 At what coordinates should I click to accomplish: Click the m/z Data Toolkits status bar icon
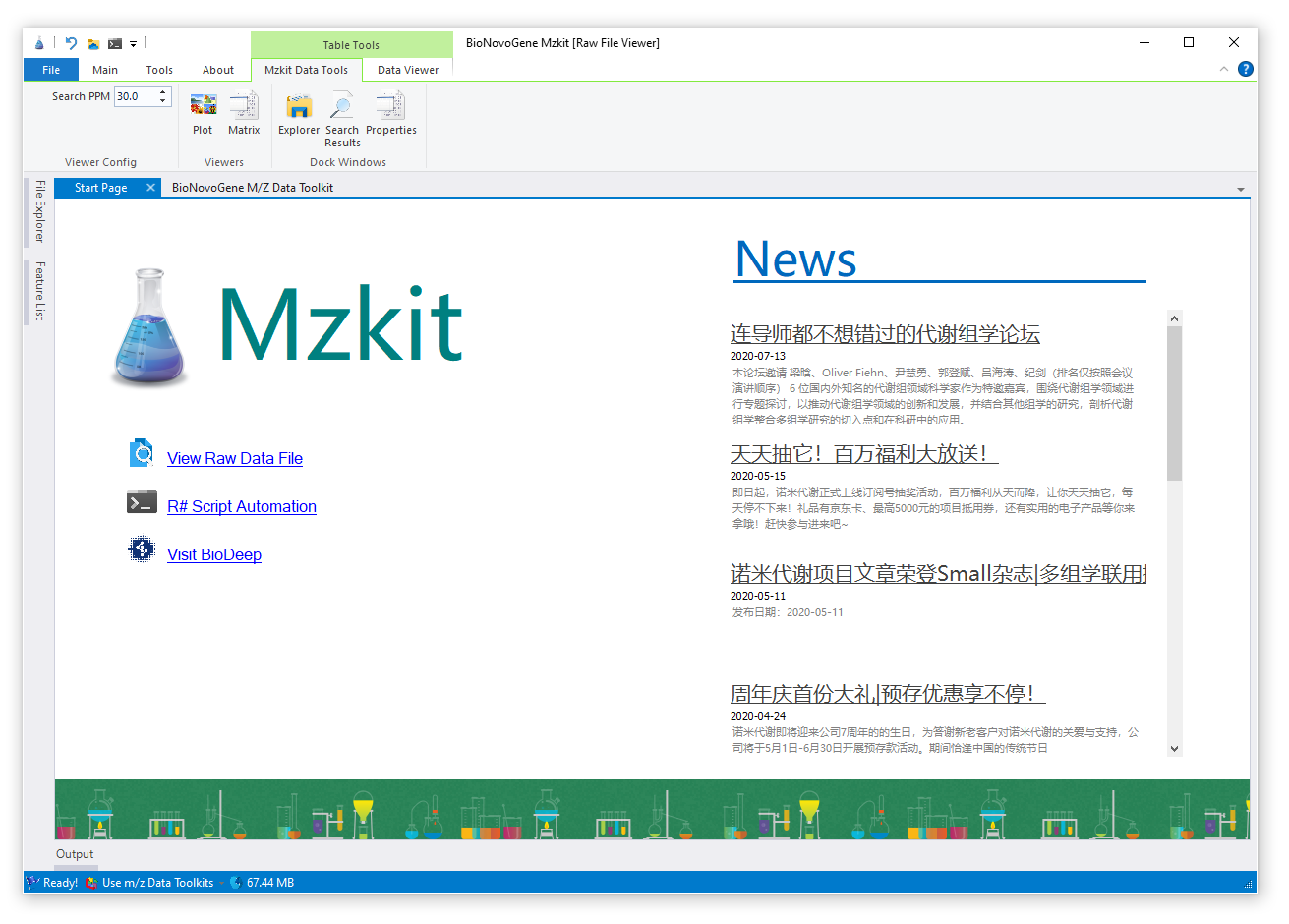[92, 883]
